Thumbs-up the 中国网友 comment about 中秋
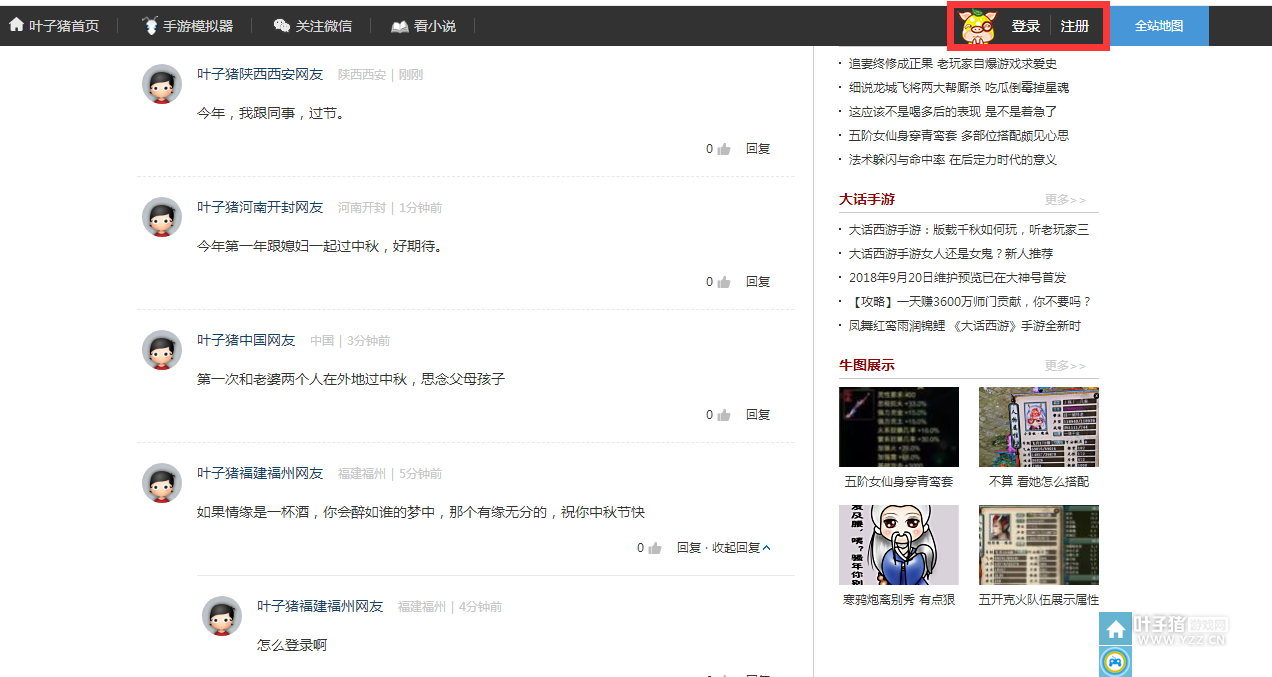 click(724, 415)
